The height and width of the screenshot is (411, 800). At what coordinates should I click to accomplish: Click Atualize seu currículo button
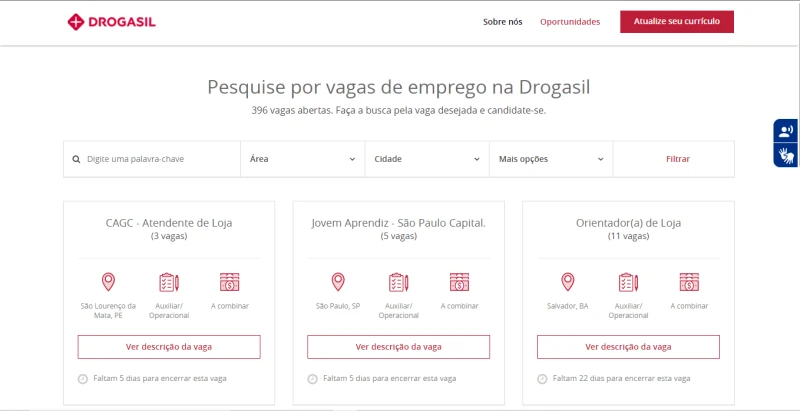pyautogui.click(x=677, y=21)
